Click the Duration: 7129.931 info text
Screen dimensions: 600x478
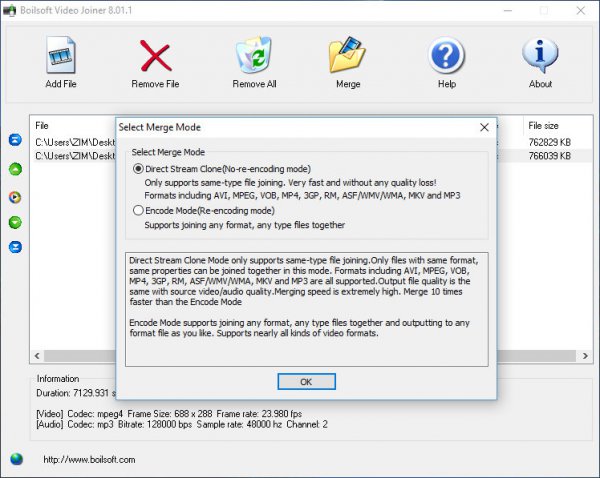(75, 393)
